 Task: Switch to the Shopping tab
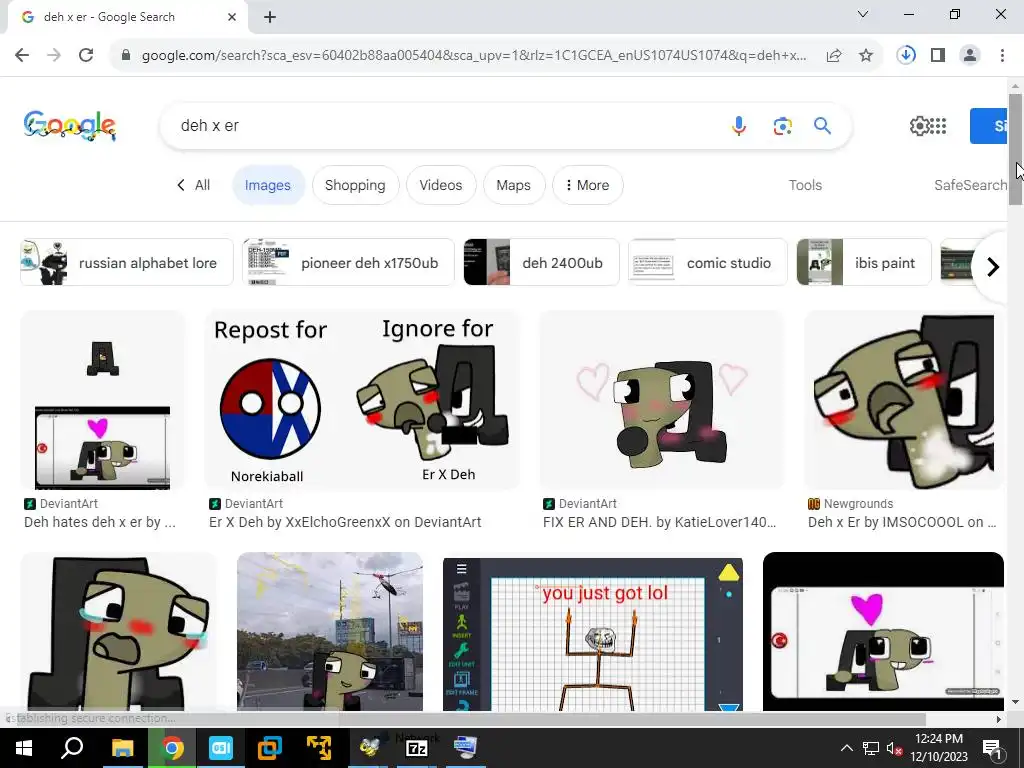355,185
